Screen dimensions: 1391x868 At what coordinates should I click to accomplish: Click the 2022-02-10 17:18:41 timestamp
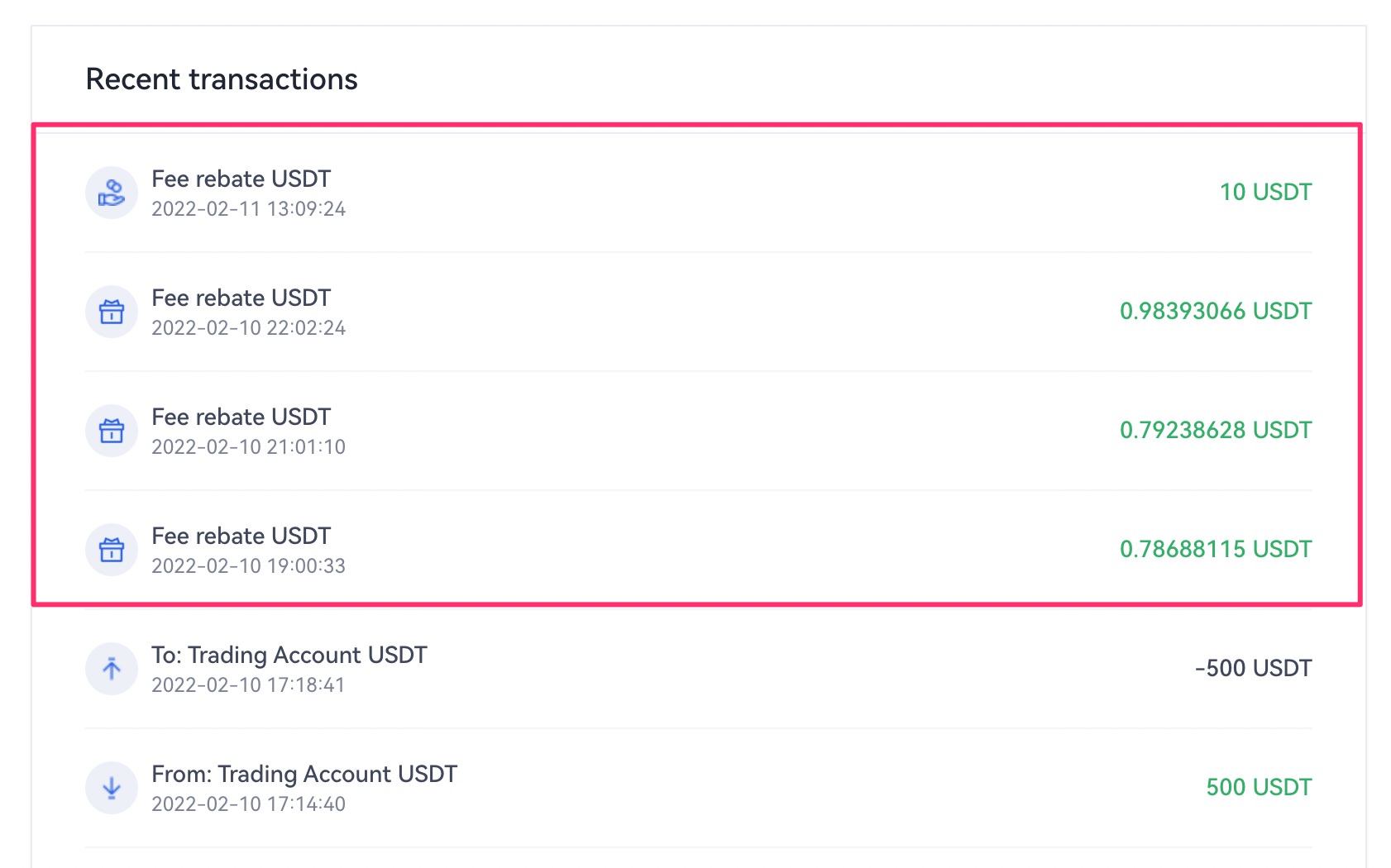[248, 685]
